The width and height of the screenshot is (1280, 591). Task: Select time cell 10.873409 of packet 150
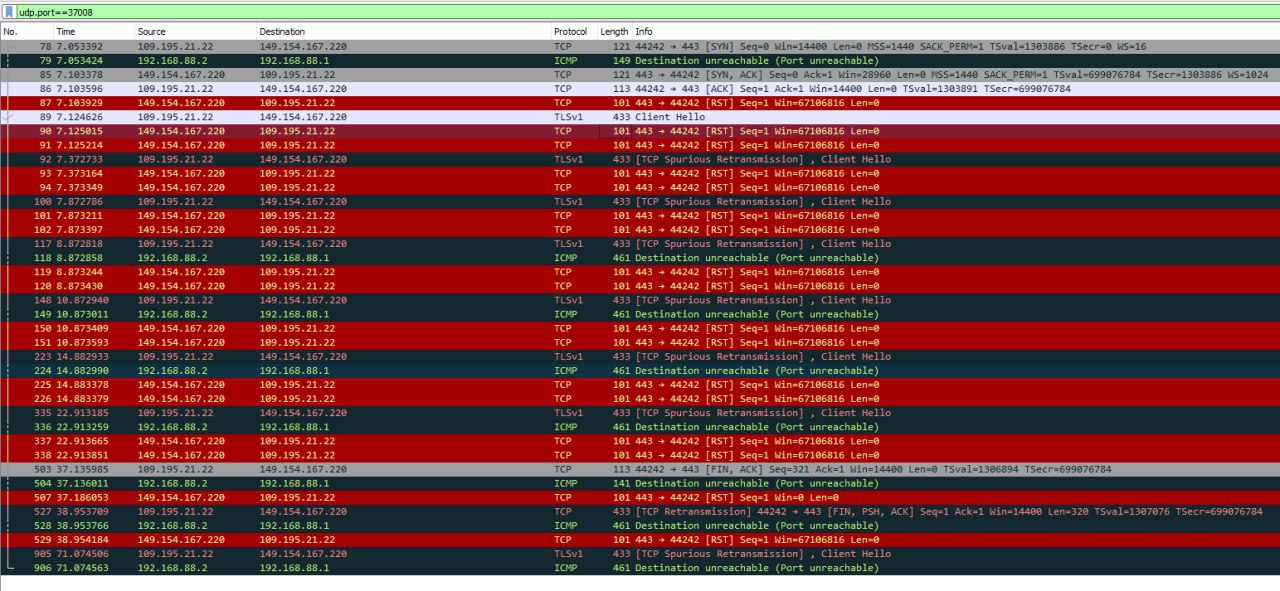click(x=82, y=327)
